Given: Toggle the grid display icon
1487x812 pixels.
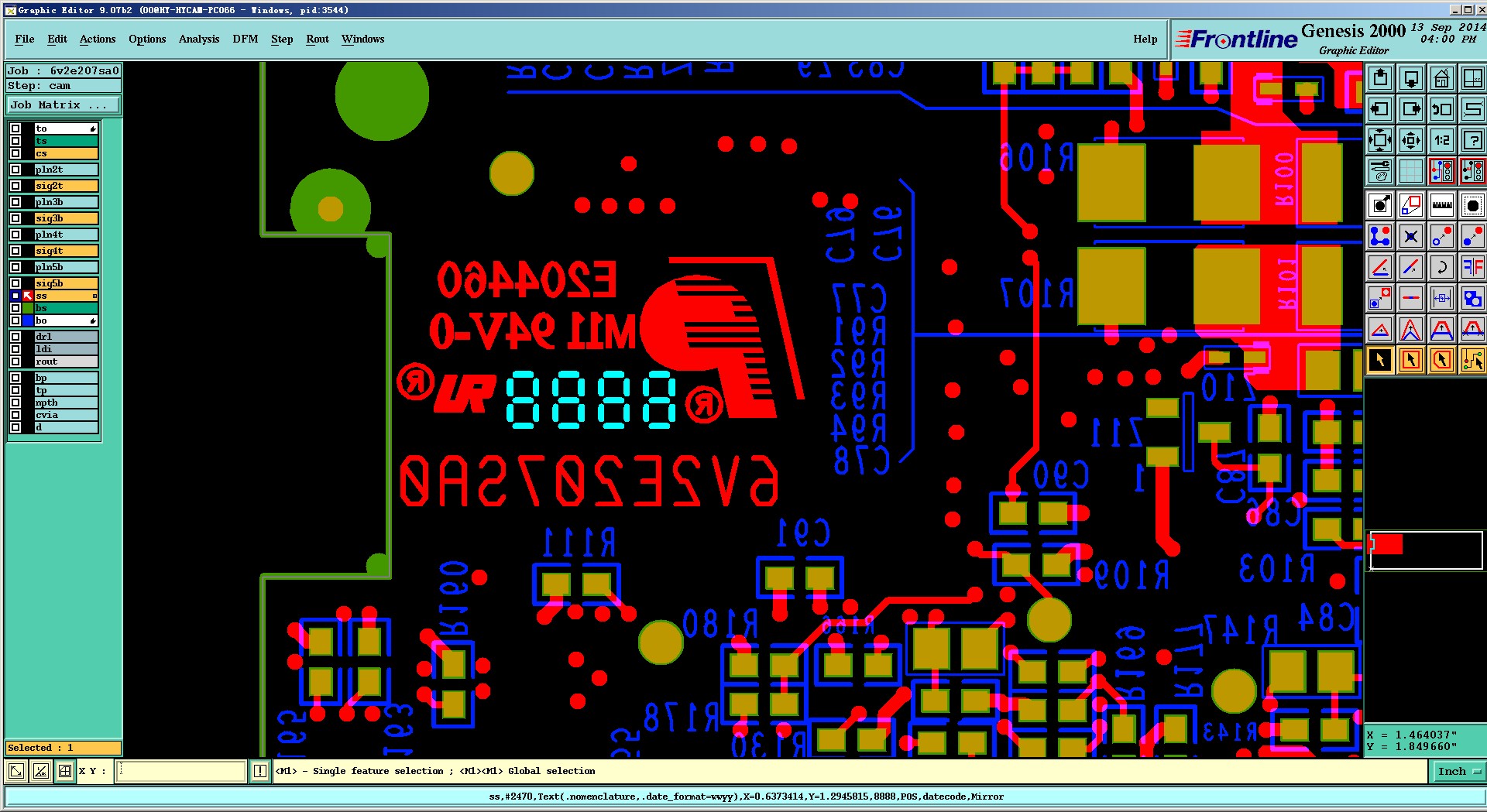Looking at the screenshot, I should pyautogui.click(x=1411, y=171).
